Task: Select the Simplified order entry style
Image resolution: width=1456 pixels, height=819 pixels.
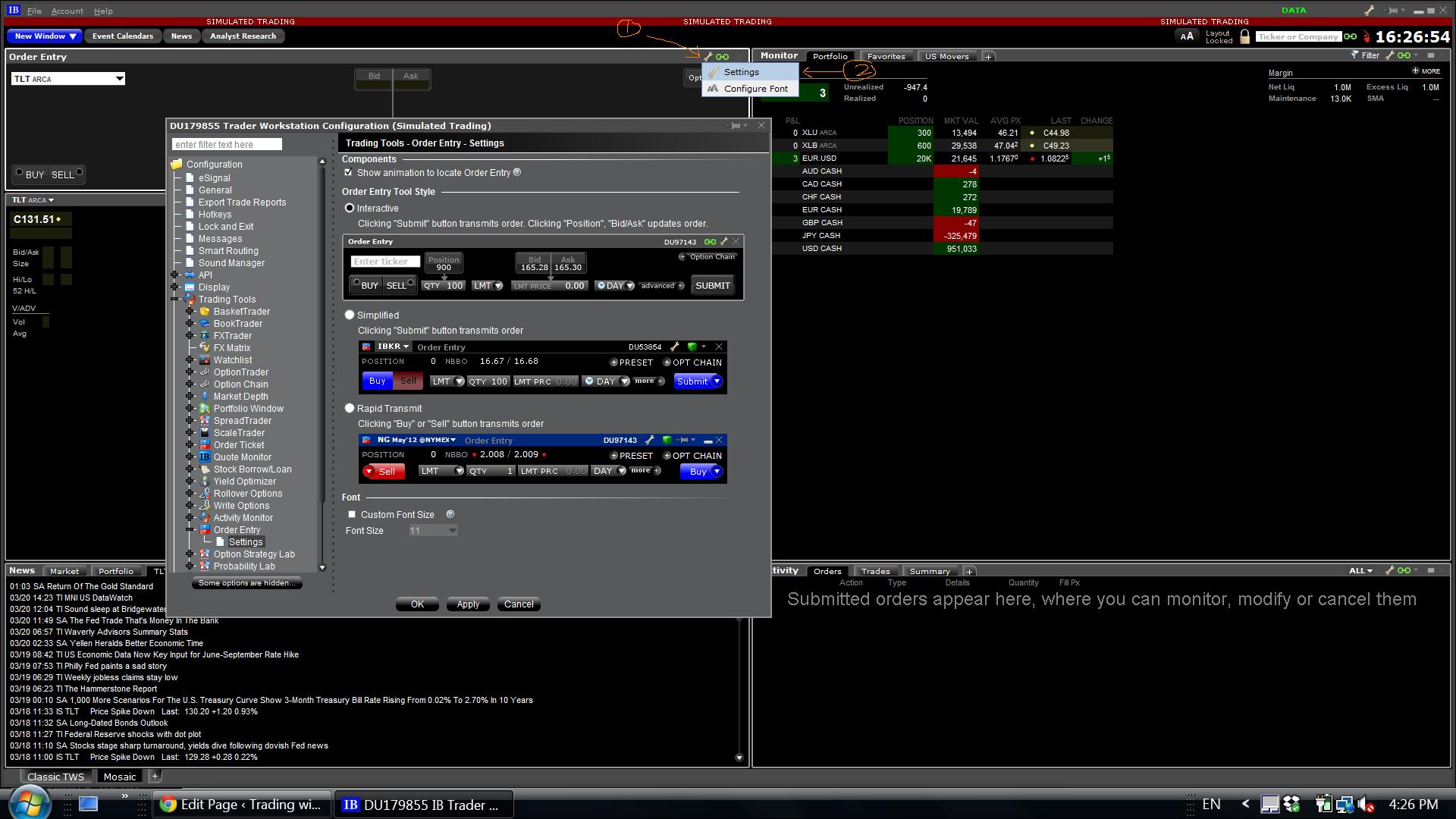Action: point(350,315)
